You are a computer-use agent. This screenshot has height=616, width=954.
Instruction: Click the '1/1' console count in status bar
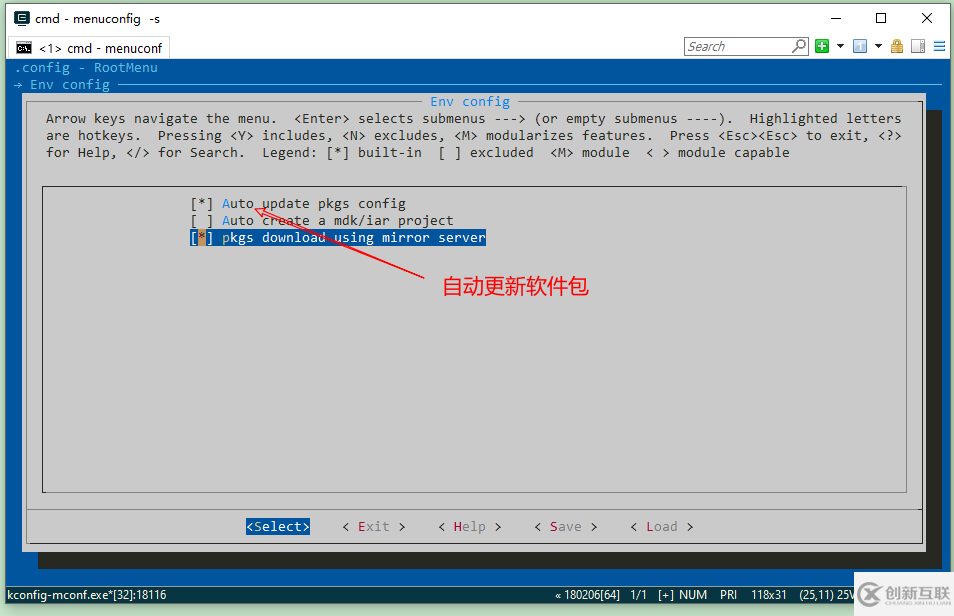[x=638, y=595]
